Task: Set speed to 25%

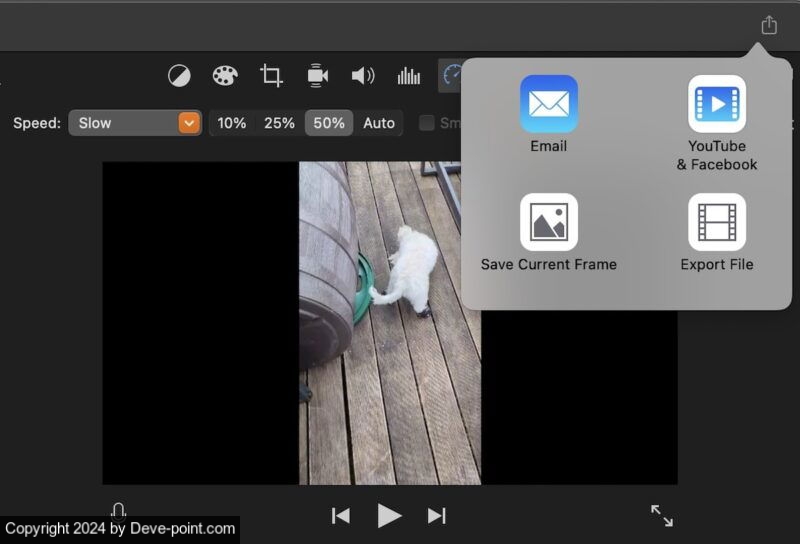Action: pyautogui.click(x=279, y=123)
